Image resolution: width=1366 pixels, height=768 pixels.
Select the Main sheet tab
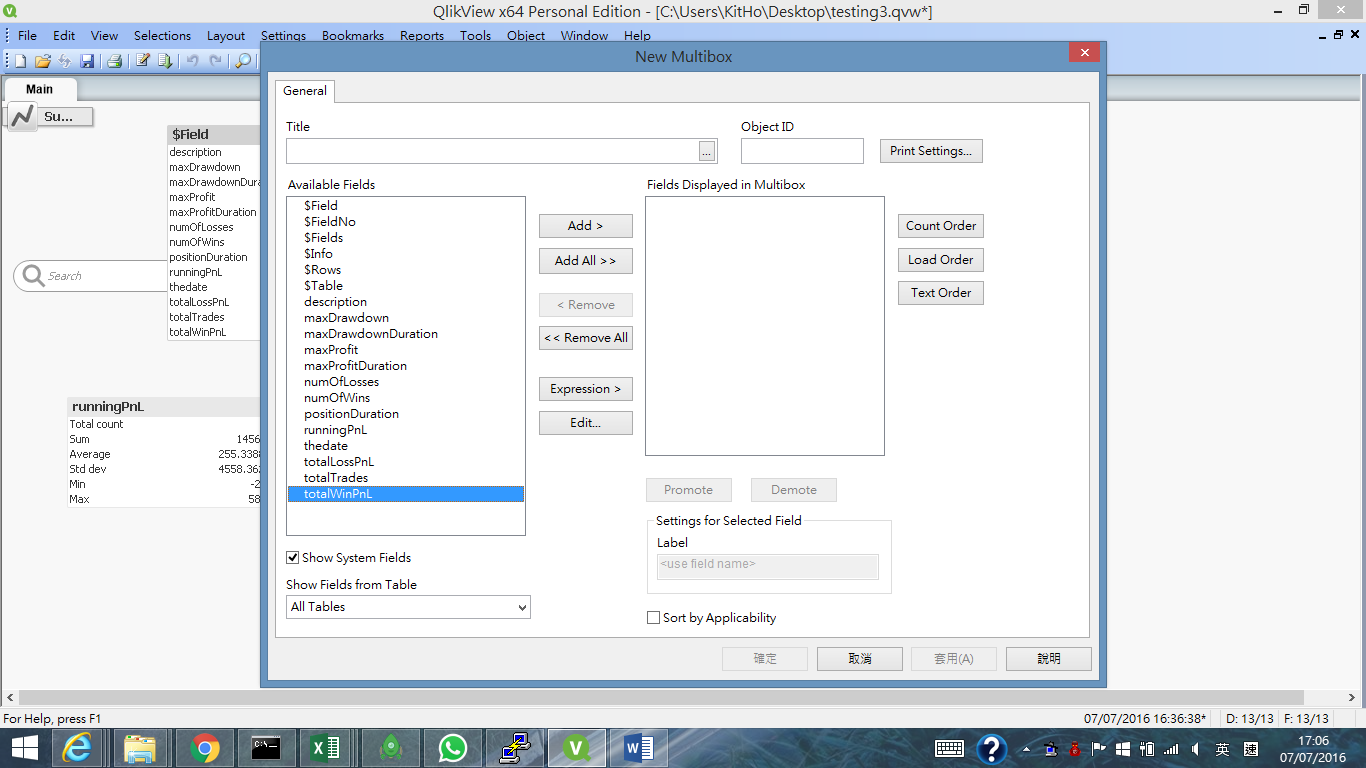(40, 89)
